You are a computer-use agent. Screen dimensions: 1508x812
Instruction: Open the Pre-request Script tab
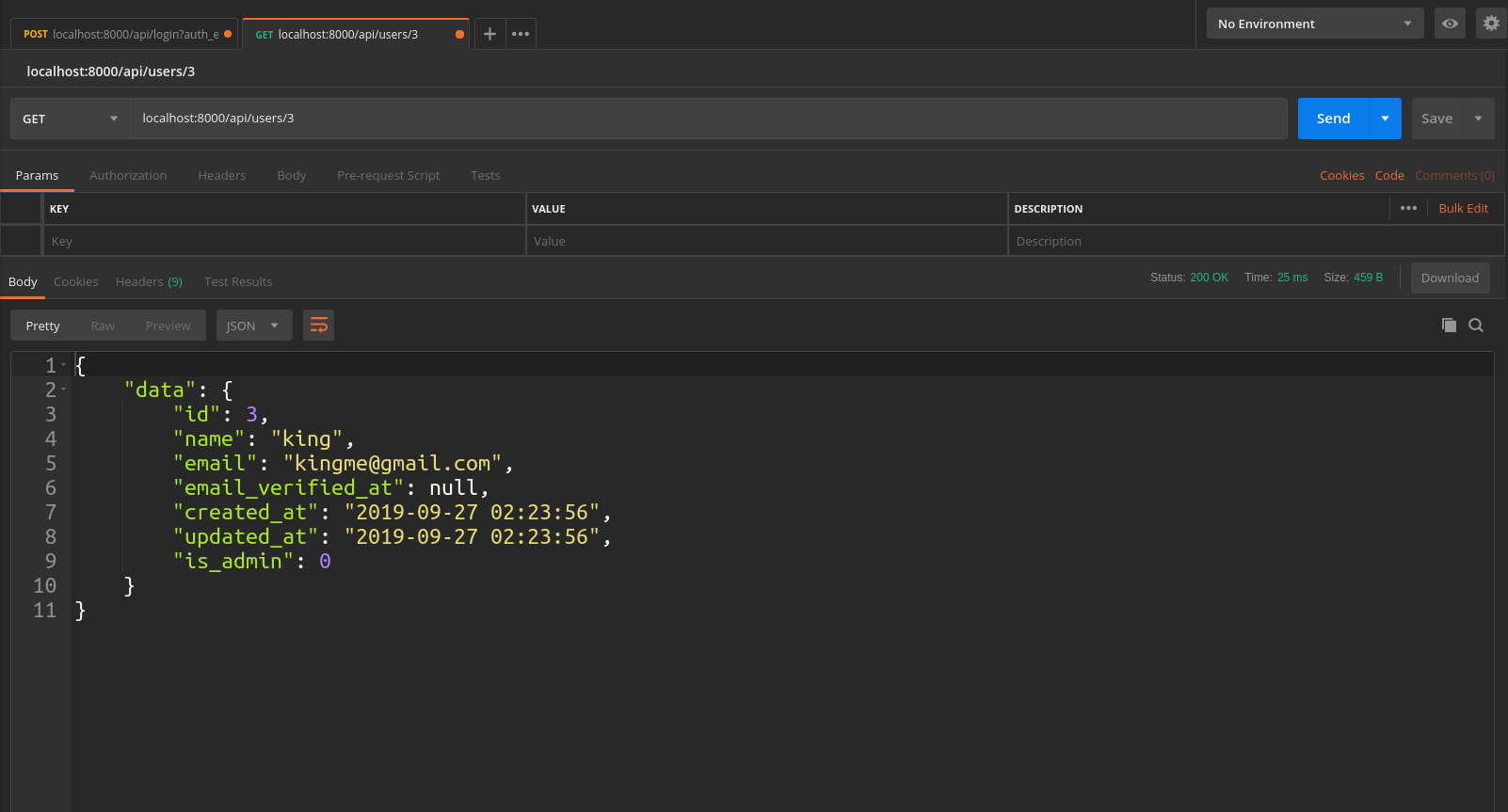[x=389, y=176]
